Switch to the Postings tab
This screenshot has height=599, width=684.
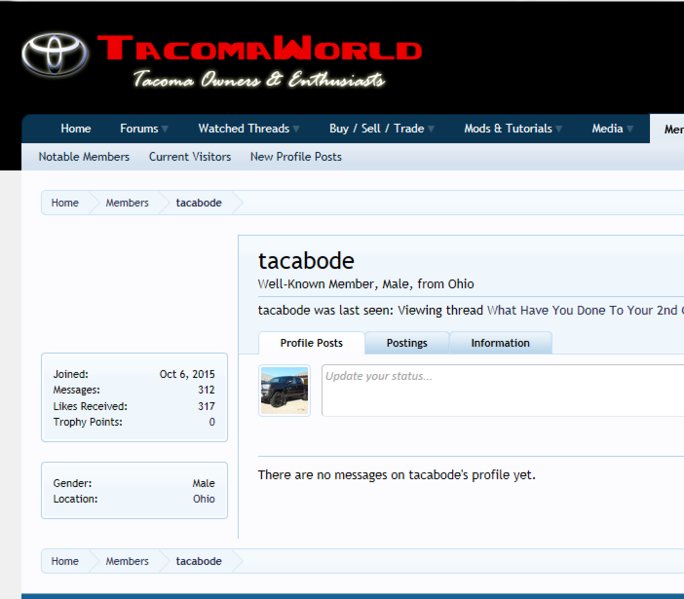407,343
